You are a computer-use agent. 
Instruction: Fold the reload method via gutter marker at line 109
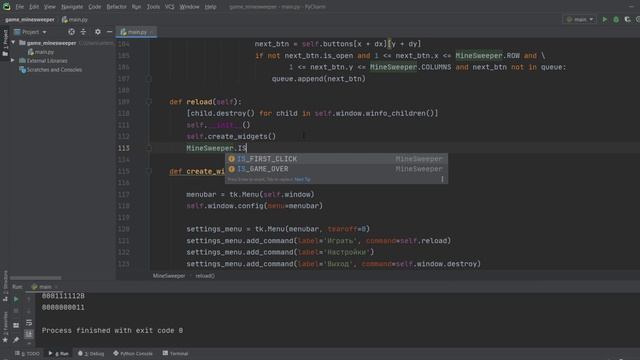(149, 102)
